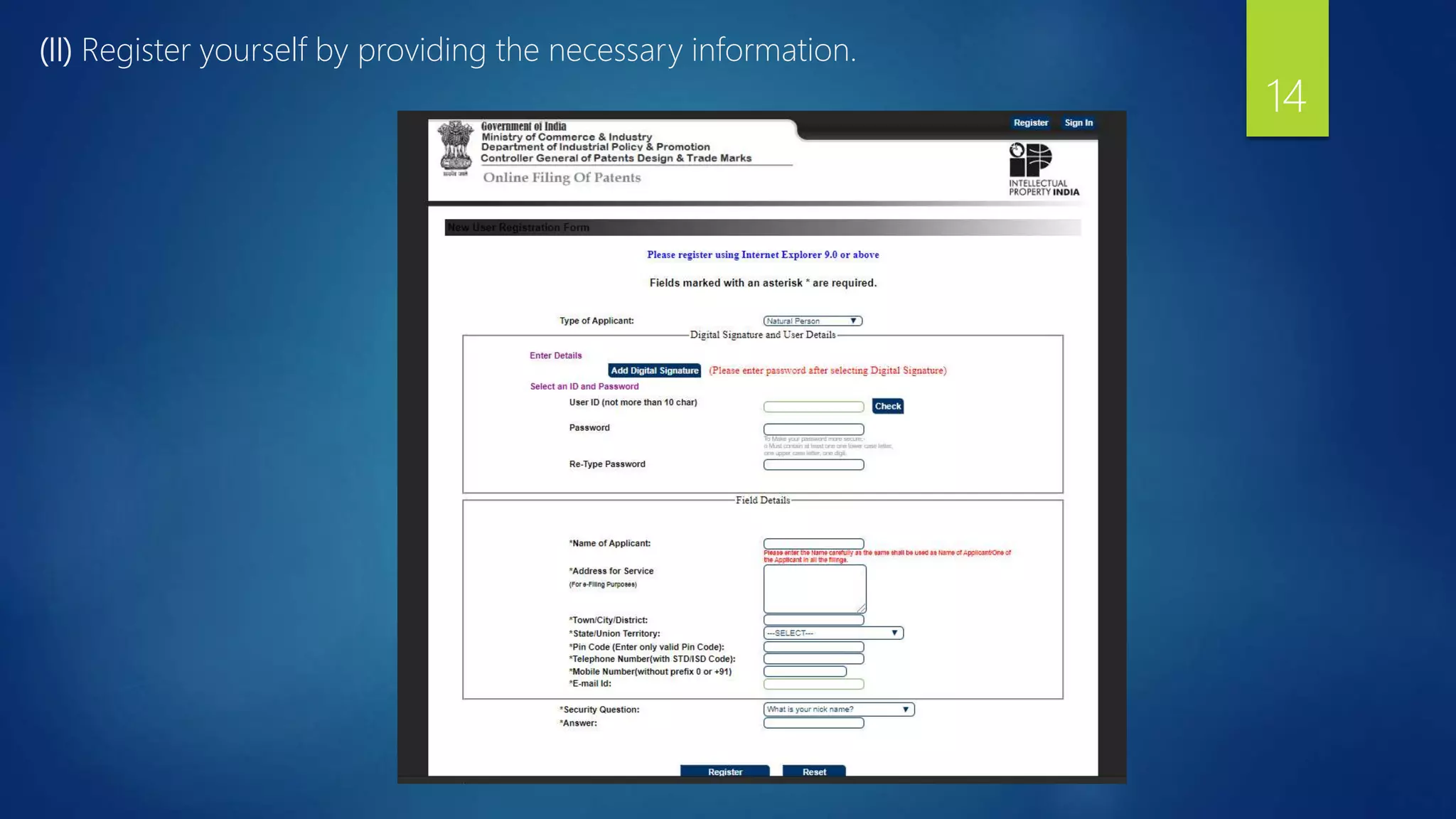This screenshot has height=819, width=1456.
Task: Click the 'Select an ID and Password' label
Action: (584, 387)
